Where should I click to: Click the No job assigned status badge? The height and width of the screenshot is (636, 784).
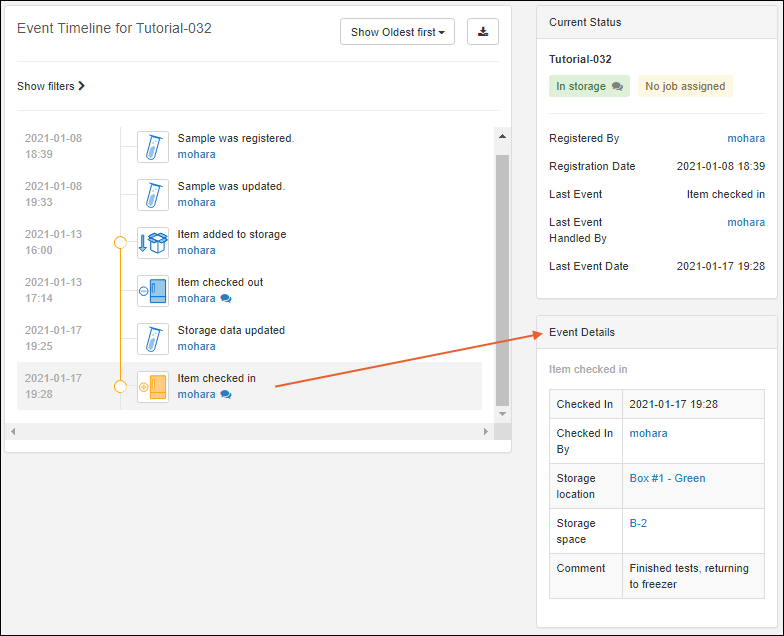(x=685, y=87)
